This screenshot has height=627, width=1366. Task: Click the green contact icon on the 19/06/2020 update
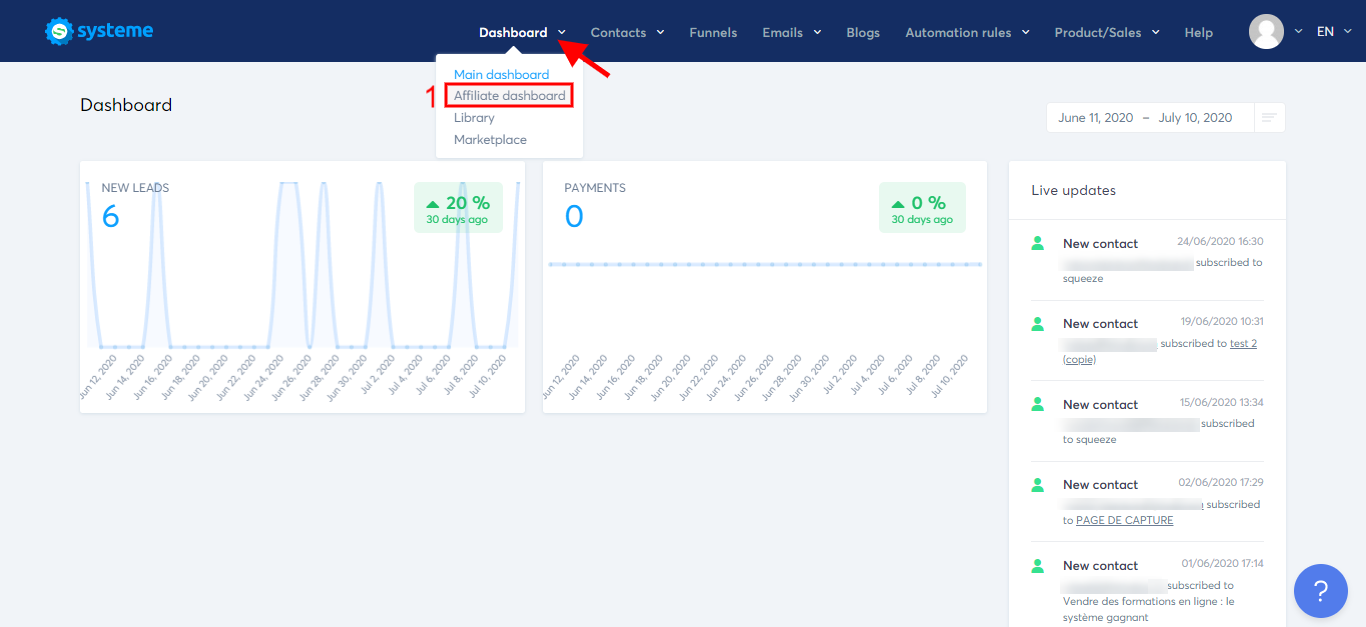[x=1037, y=323]
